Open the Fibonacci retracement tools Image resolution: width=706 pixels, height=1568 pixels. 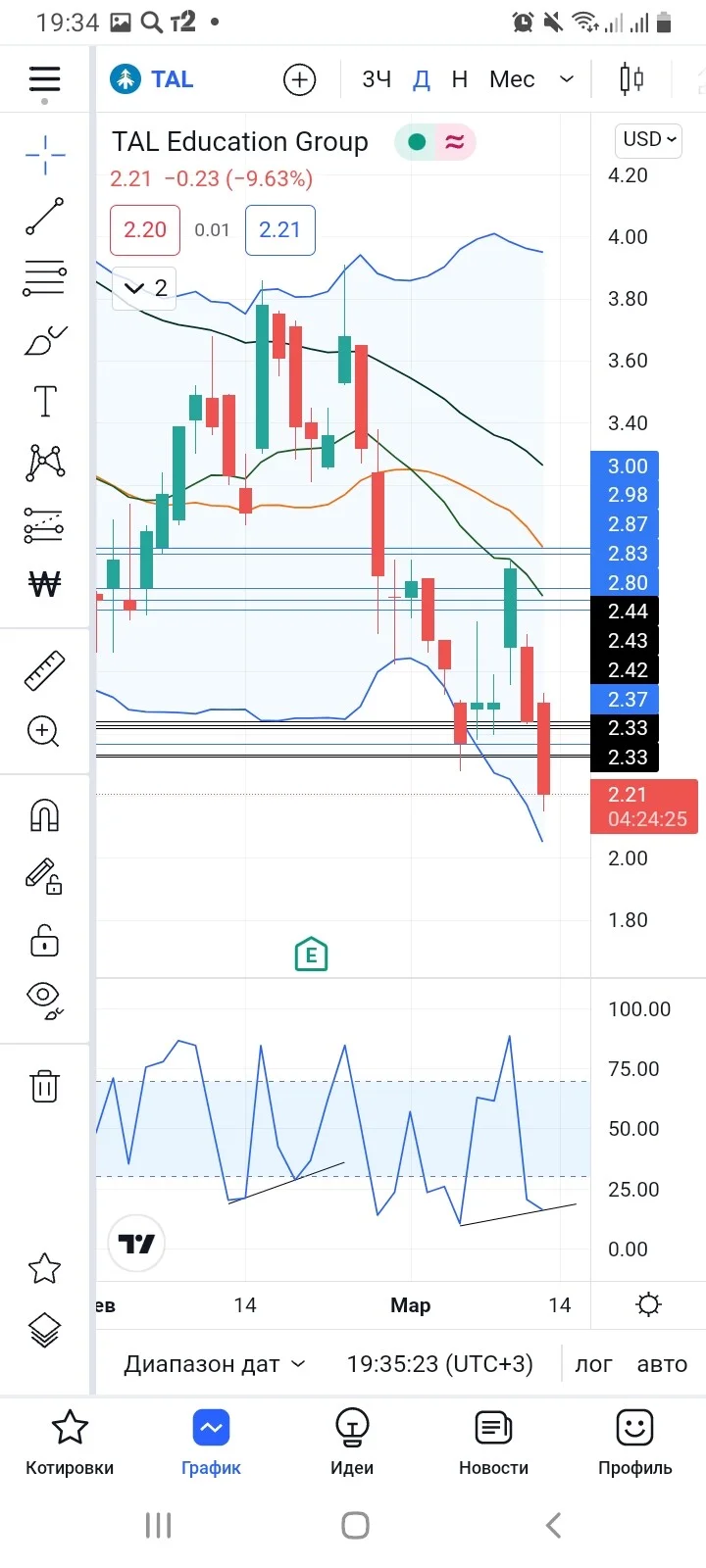coord(44,278)
